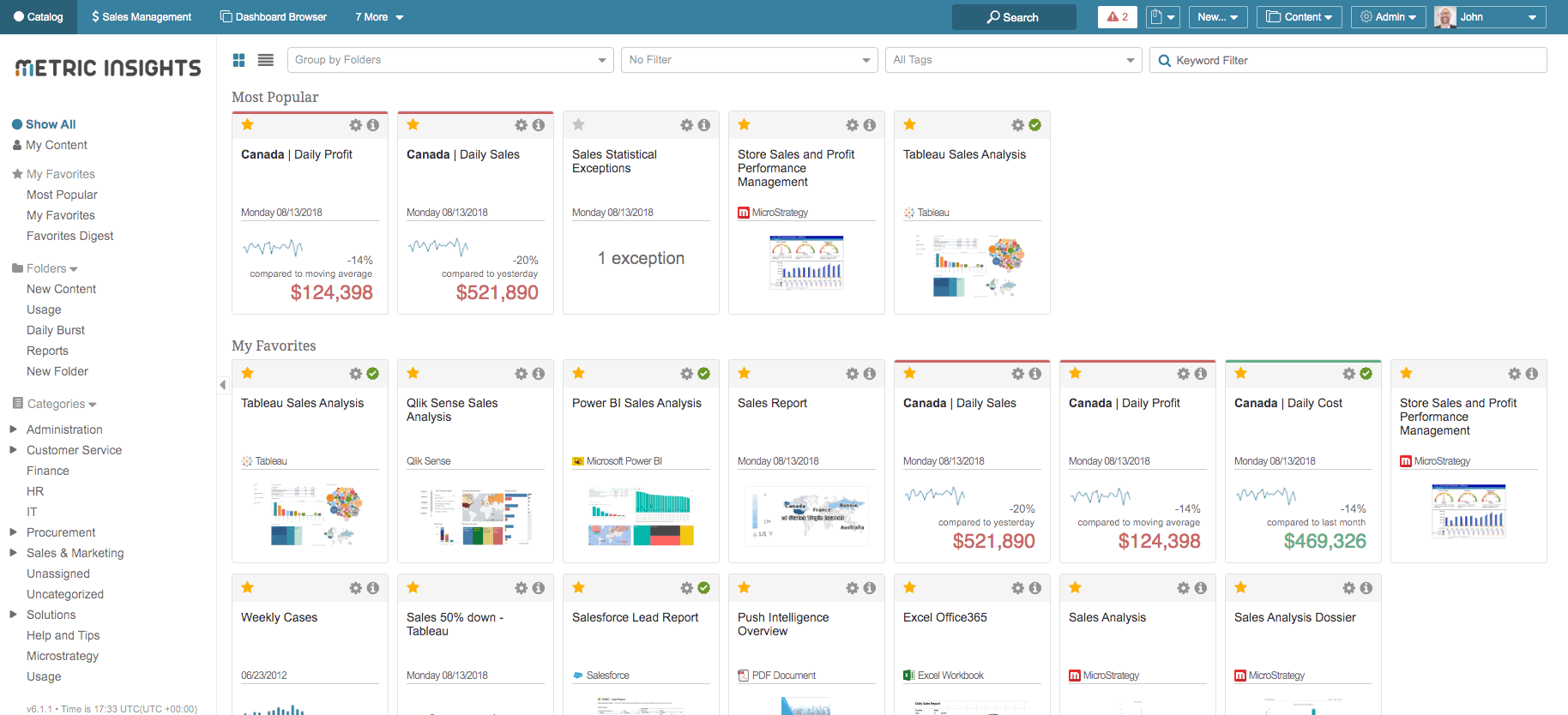Open gear on Push Intelligence Overview
1568x715 pixels.
pyautogui.click(x=853, y=588)
